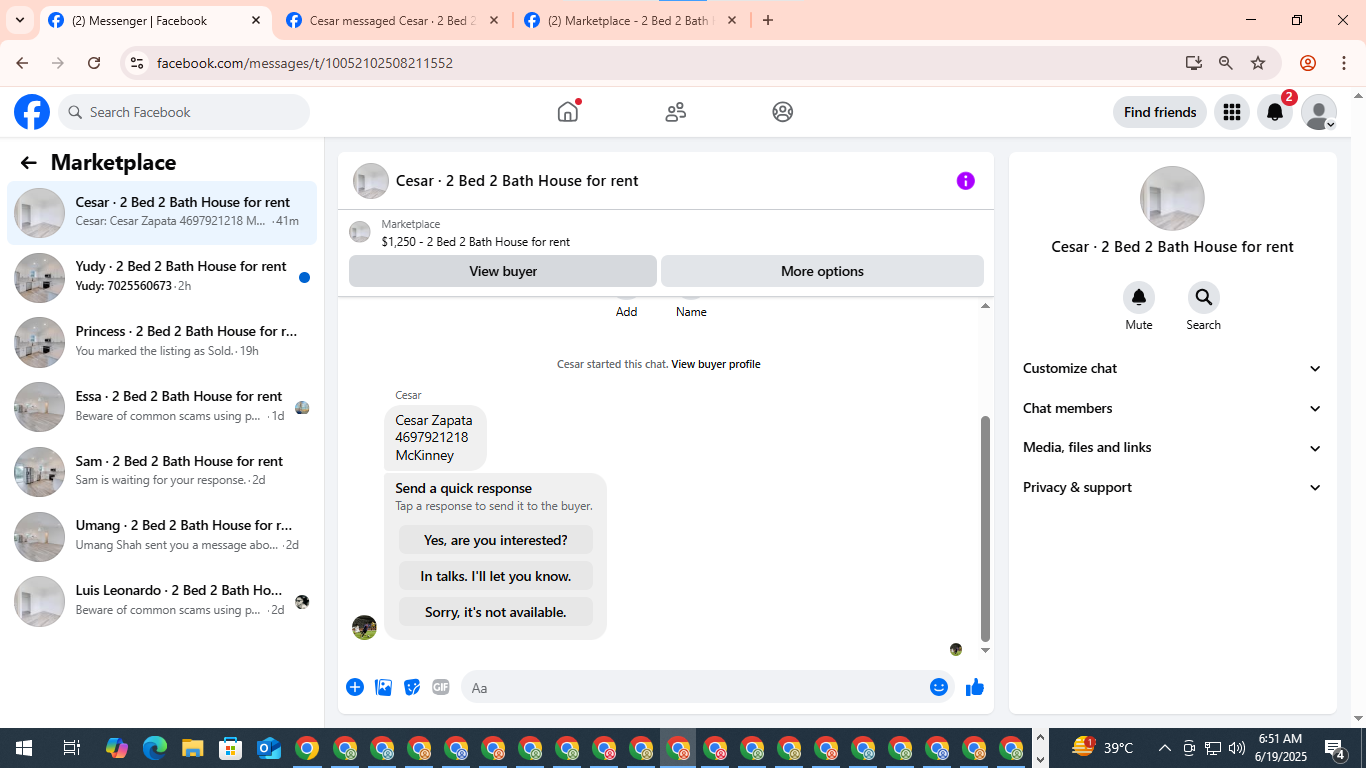Open Chrome tab search dropdown
Screen dimensions: 1366x768
coord(20,20)
